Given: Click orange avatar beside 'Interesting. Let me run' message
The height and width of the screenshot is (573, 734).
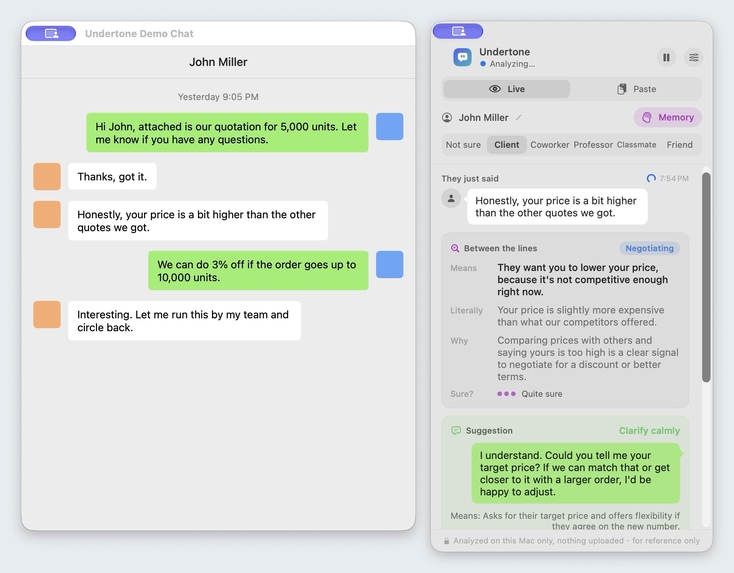Looking at the screenshot, I should click(x=47, y=315).
